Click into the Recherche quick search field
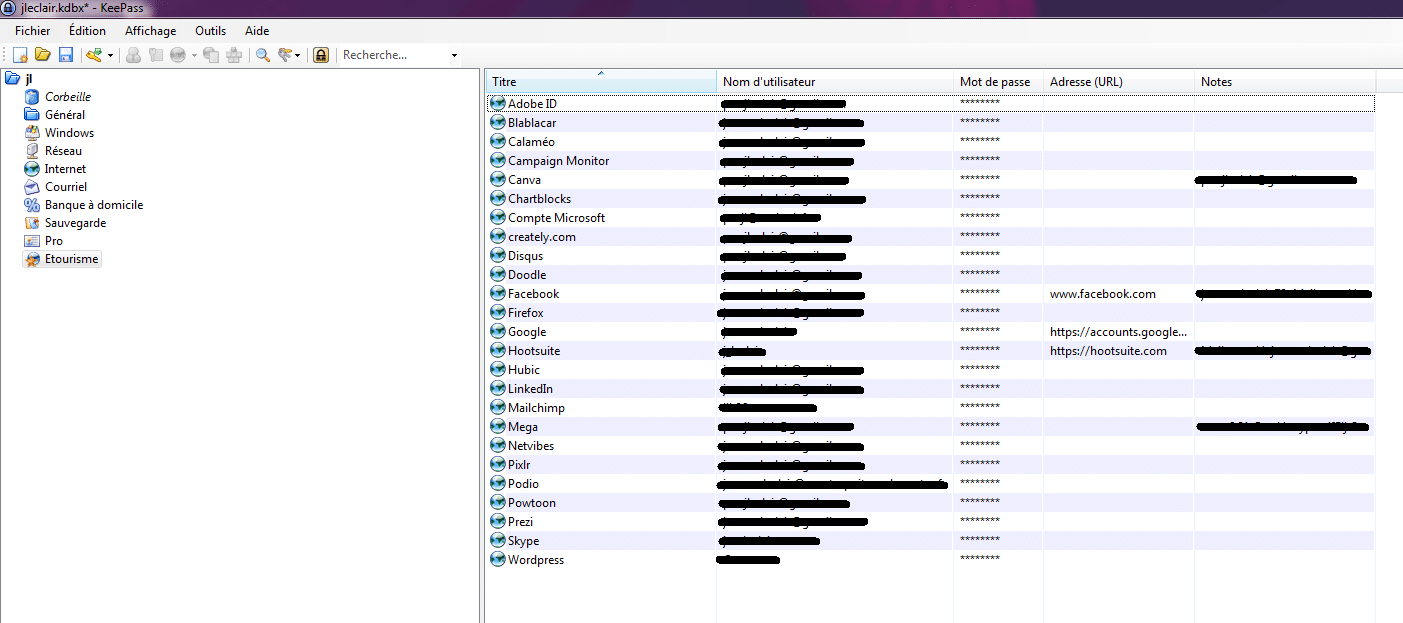 click(x=394, y=55)
